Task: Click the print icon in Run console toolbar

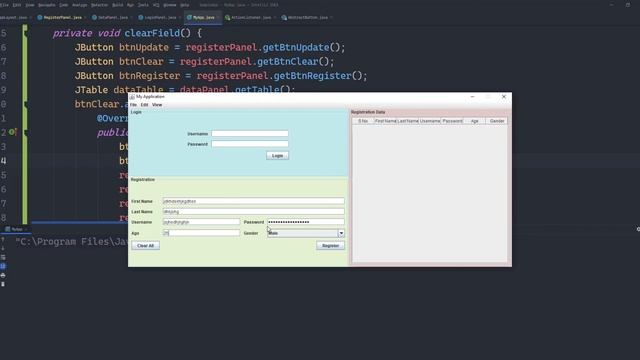Action: click(x=3, y=276)
